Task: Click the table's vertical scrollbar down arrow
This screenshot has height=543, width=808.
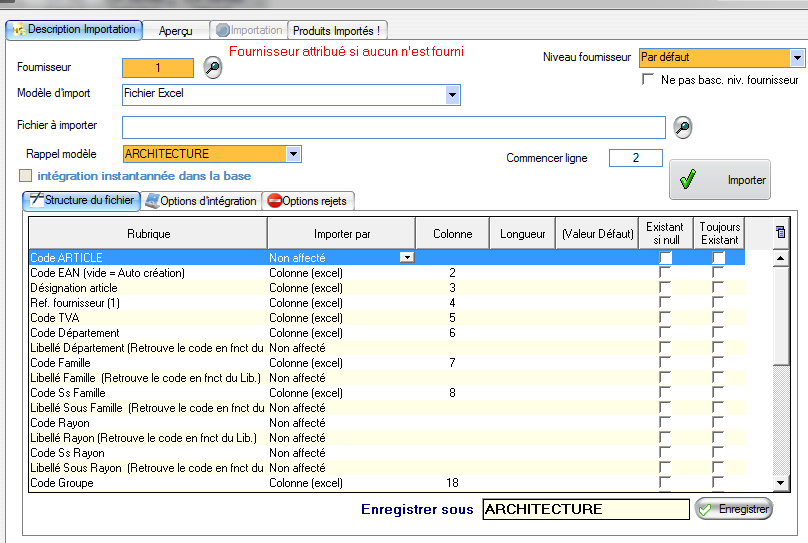Action: [782, 484]
